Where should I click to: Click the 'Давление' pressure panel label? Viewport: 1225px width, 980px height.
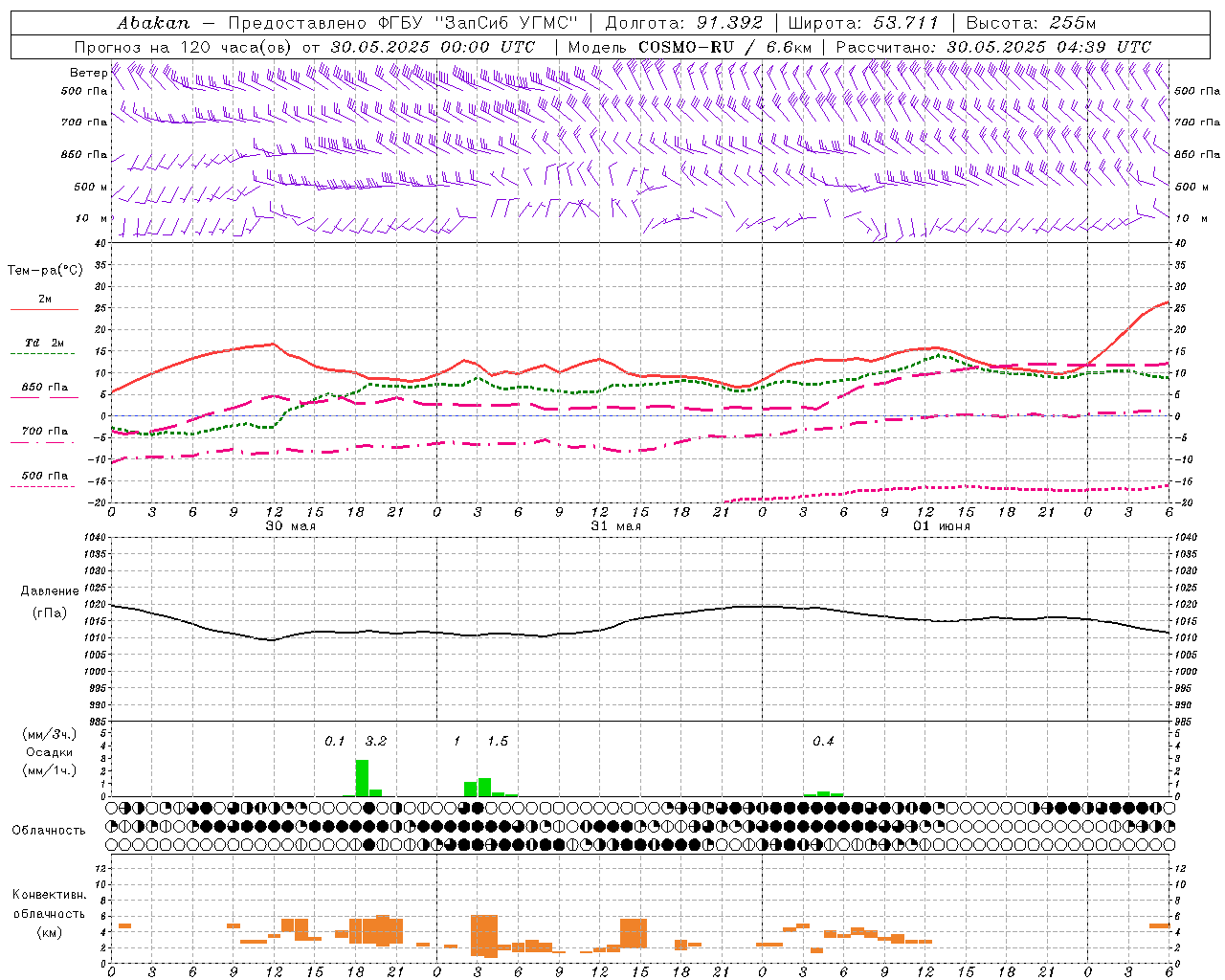[x=50, y=591]
